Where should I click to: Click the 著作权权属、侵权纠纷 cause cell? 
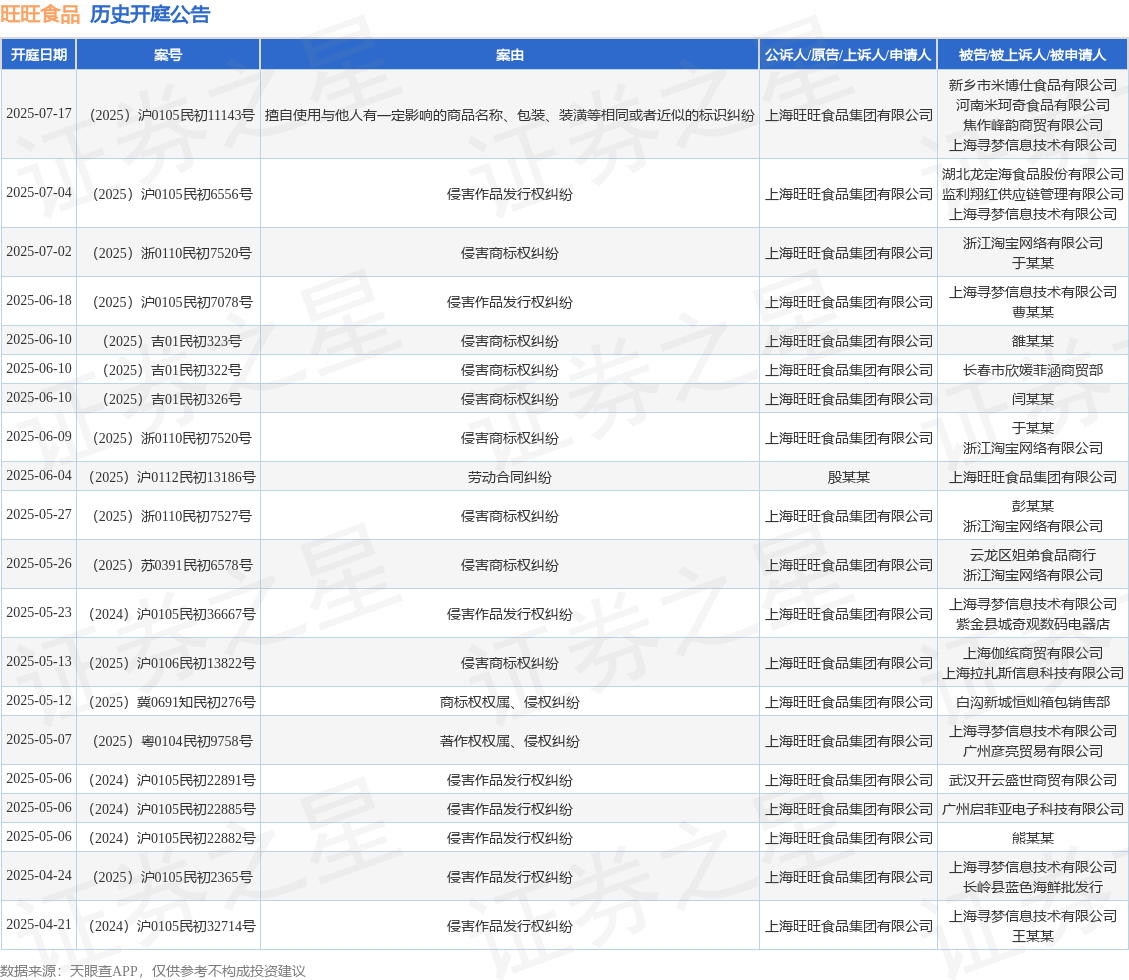(x=510, y=741)
